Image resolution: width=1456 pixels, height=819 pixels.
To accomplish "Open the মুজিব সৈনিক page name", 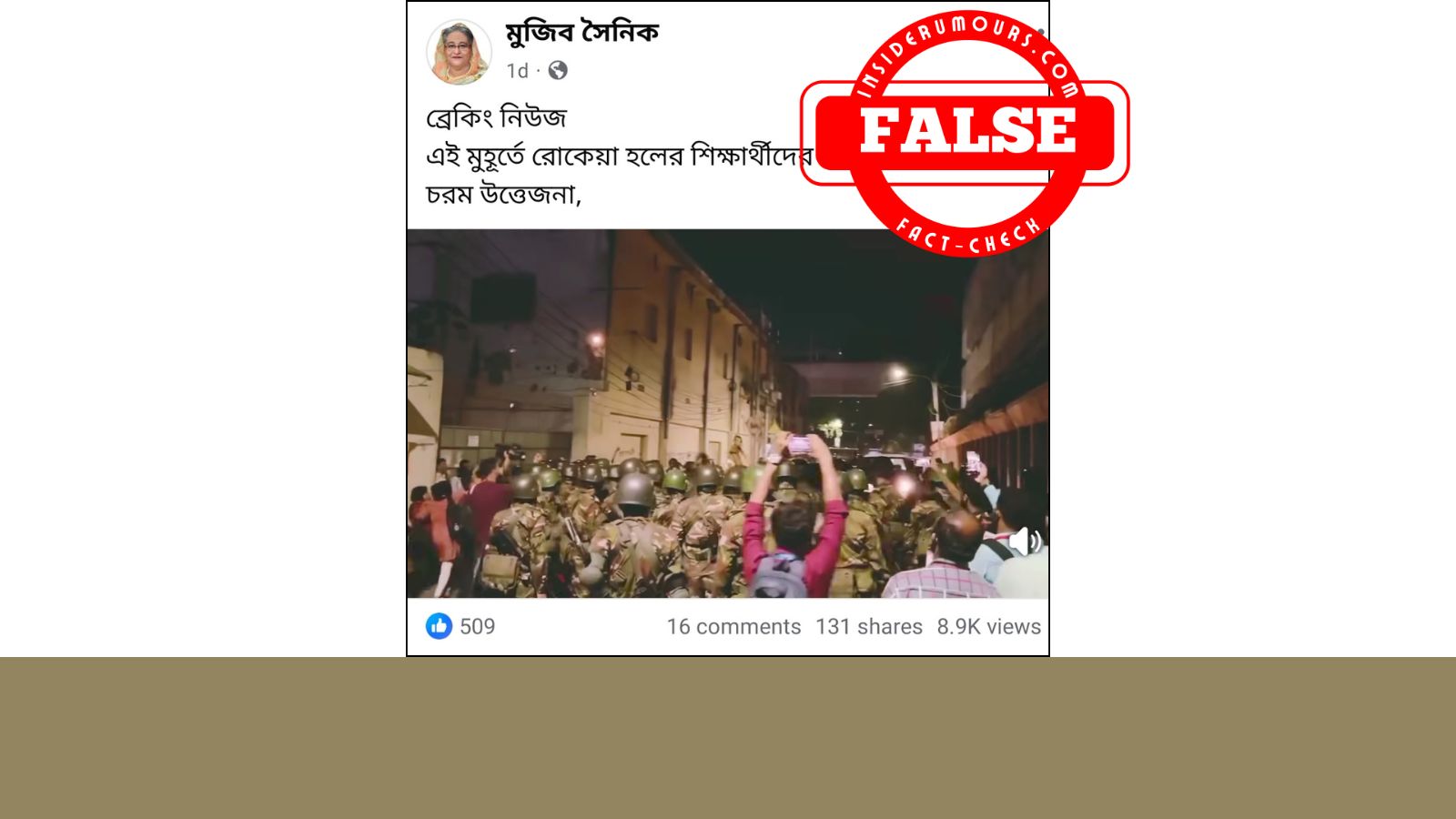I will coord(581,34).
